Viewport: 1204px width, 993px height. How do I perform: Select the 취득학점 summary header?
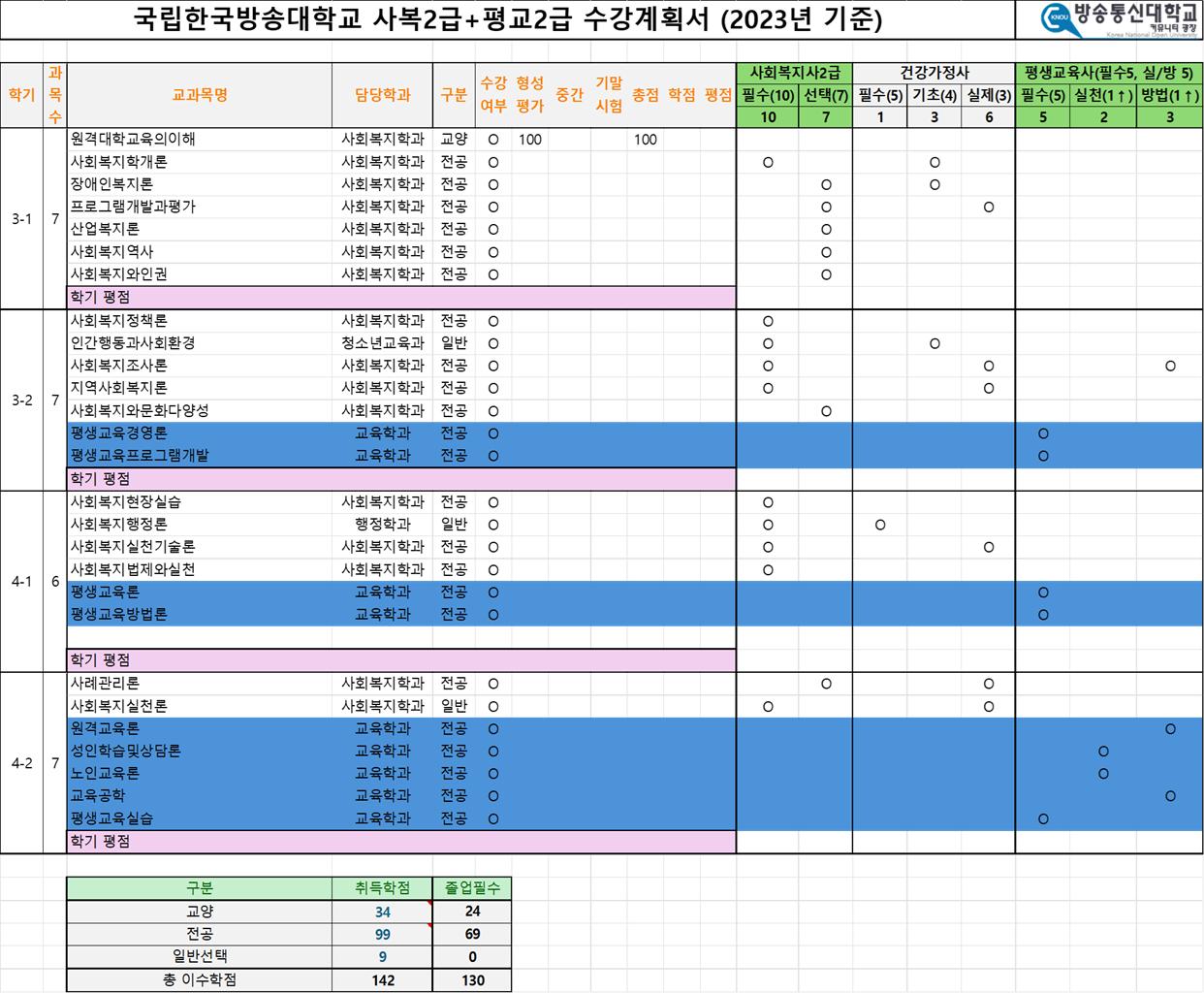(383, 888)
